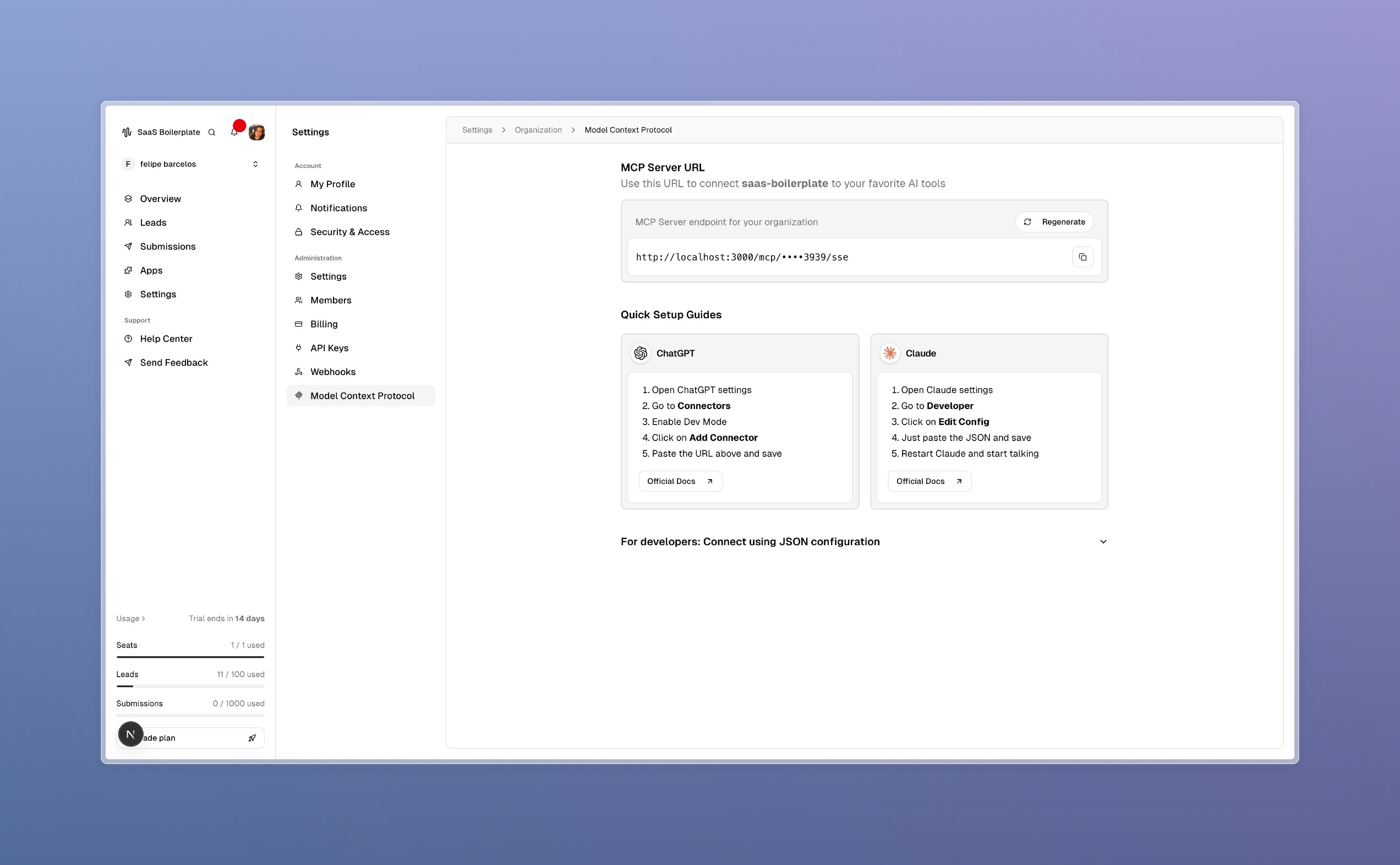Open Security & Access via its lock icon

[x=298, y=232]
